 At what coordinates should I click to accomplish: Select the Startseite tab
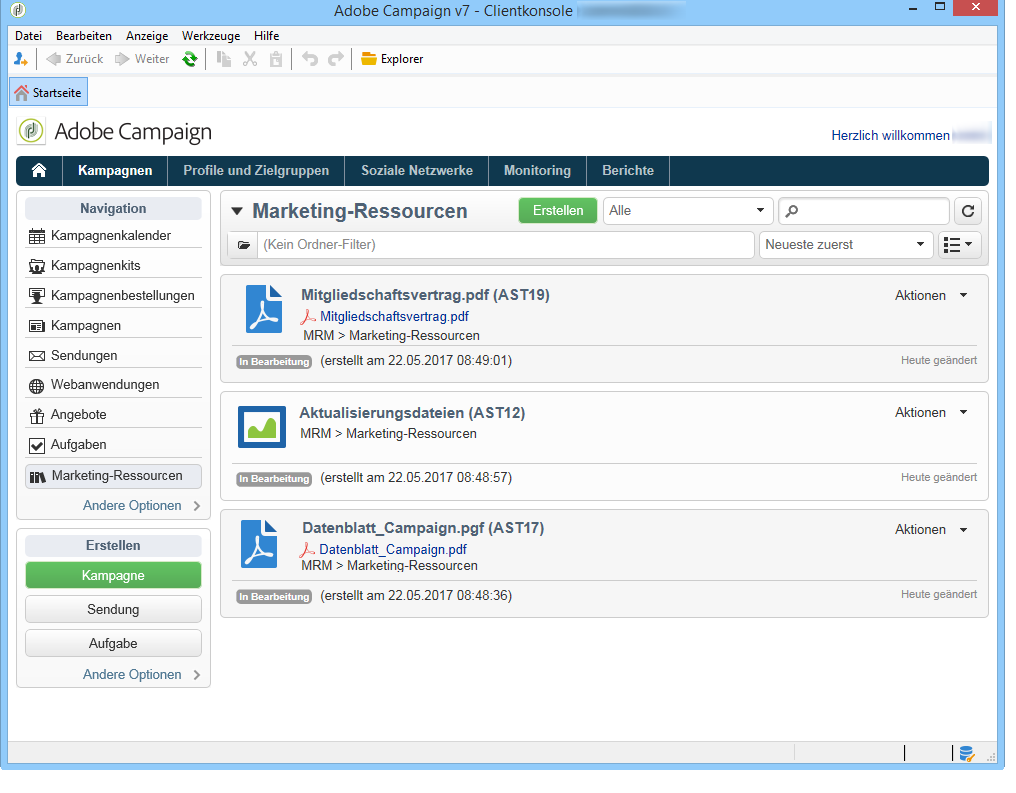(49, 93)
